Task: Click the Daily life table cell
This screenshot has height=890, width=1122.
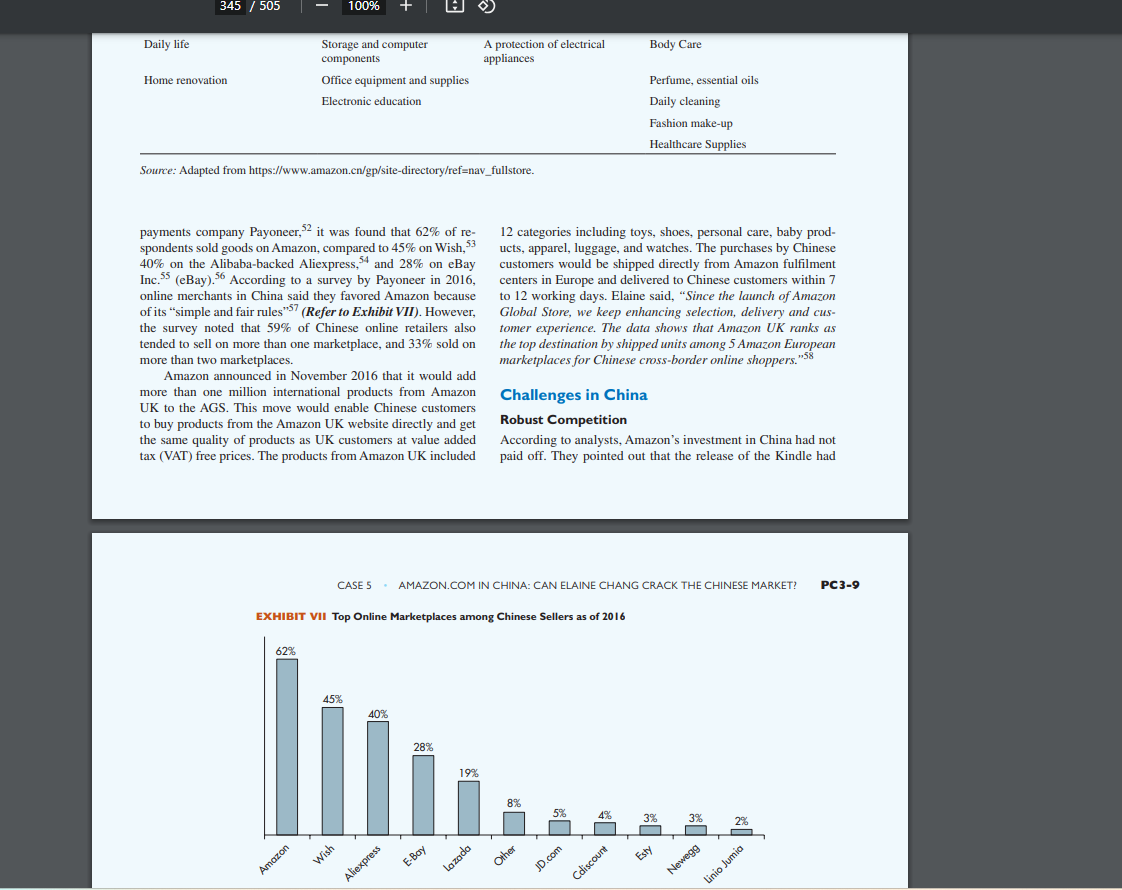Action: pos(167,44)
